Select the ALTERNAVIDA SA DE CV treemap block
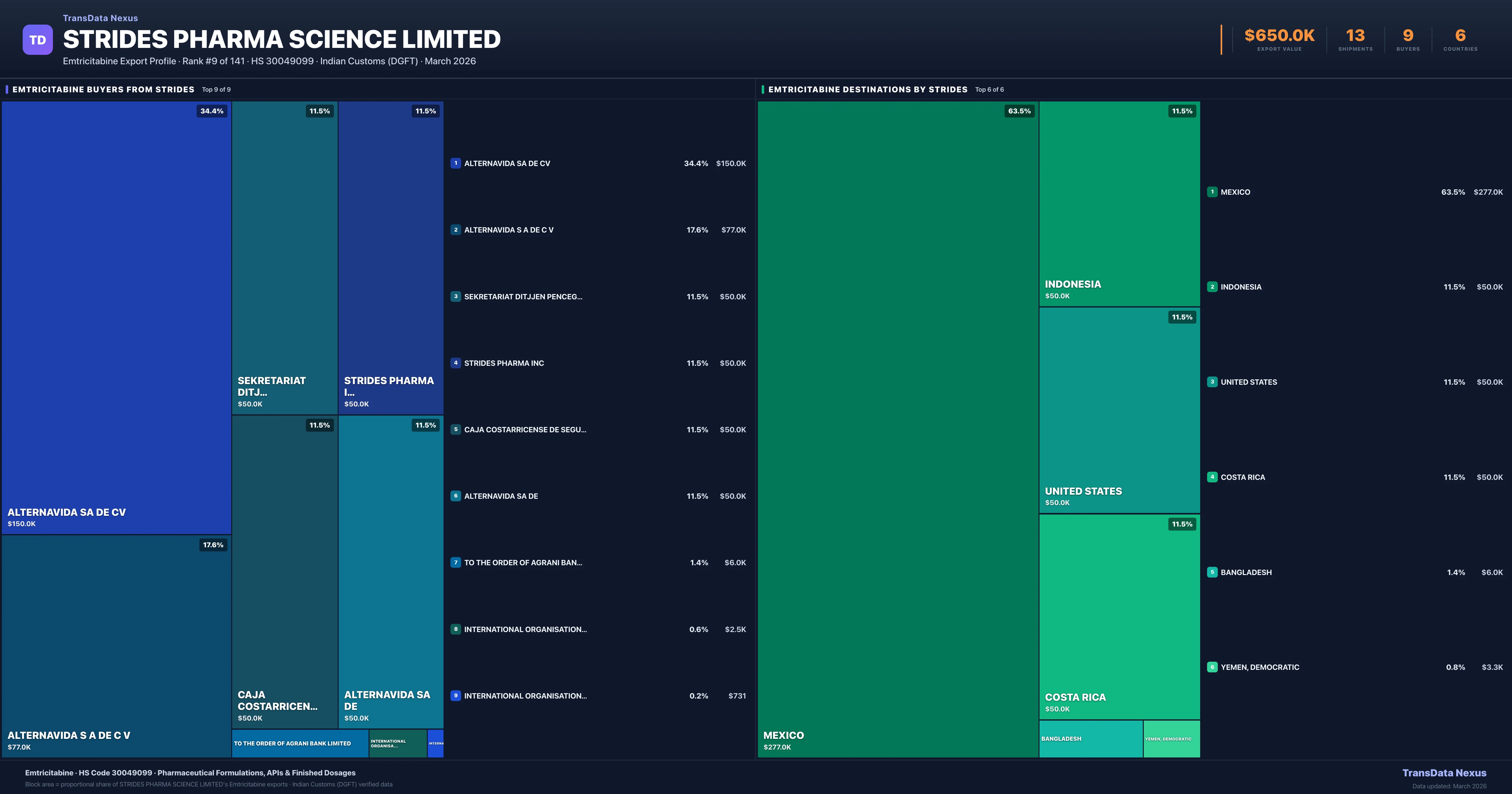 pos(116,317)
